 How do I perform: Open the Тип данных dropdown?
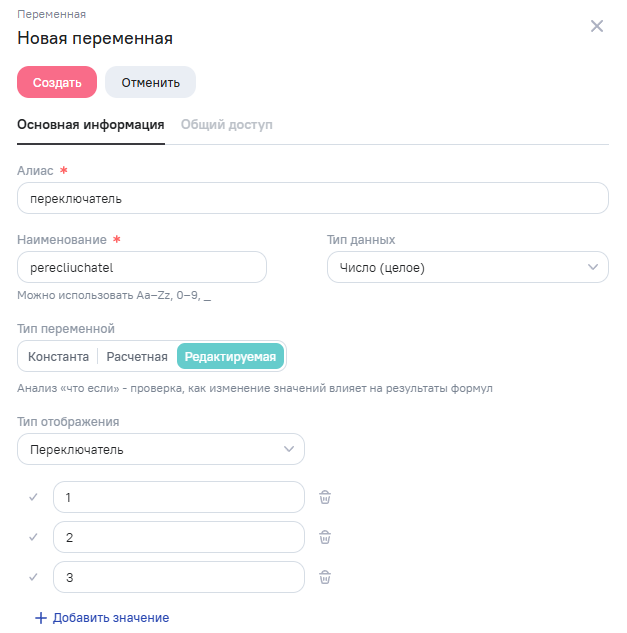pos(467,267)
